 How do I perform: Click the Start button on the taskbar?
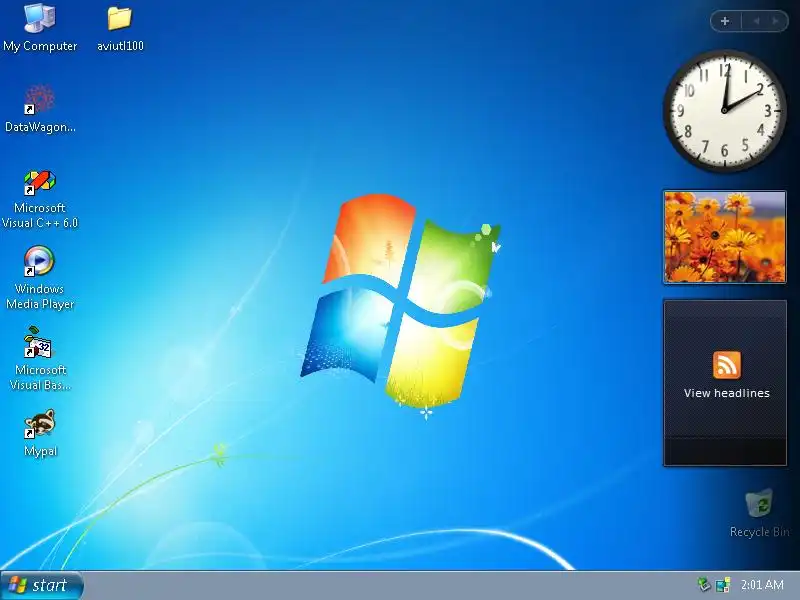click(x=41, y=585)
